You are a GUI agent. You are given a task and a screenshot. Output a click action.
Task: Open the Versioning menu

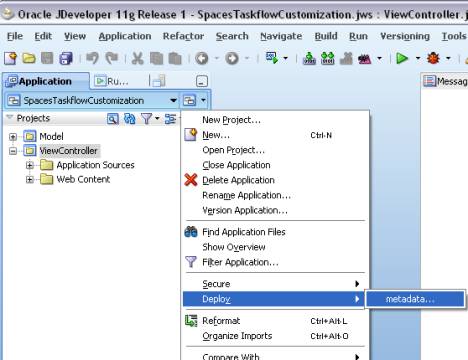405,36
